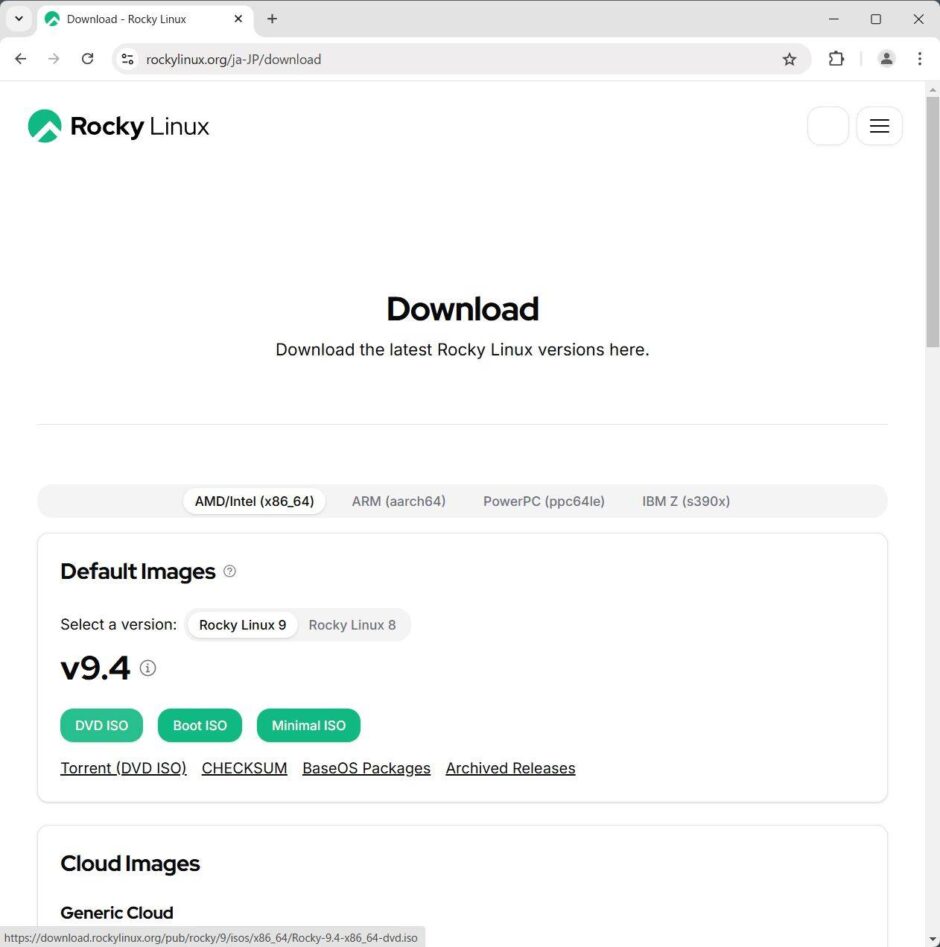Image resolution: width=940 pixels, height=947 pixels.
Task: Open the Chrome profile menu
Action: coord(886,59)
